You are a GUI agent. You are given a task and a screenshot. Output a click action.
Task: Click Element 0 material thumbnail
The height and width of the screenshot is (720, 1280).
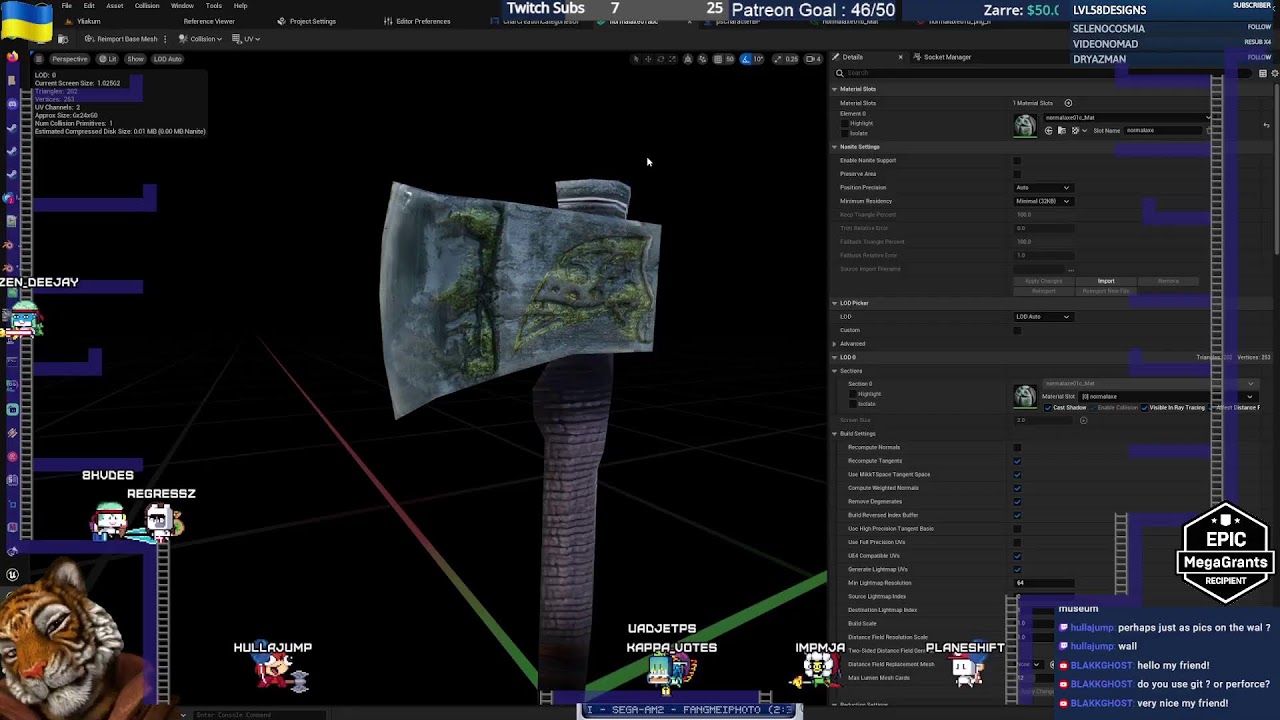pos(1025,125)
